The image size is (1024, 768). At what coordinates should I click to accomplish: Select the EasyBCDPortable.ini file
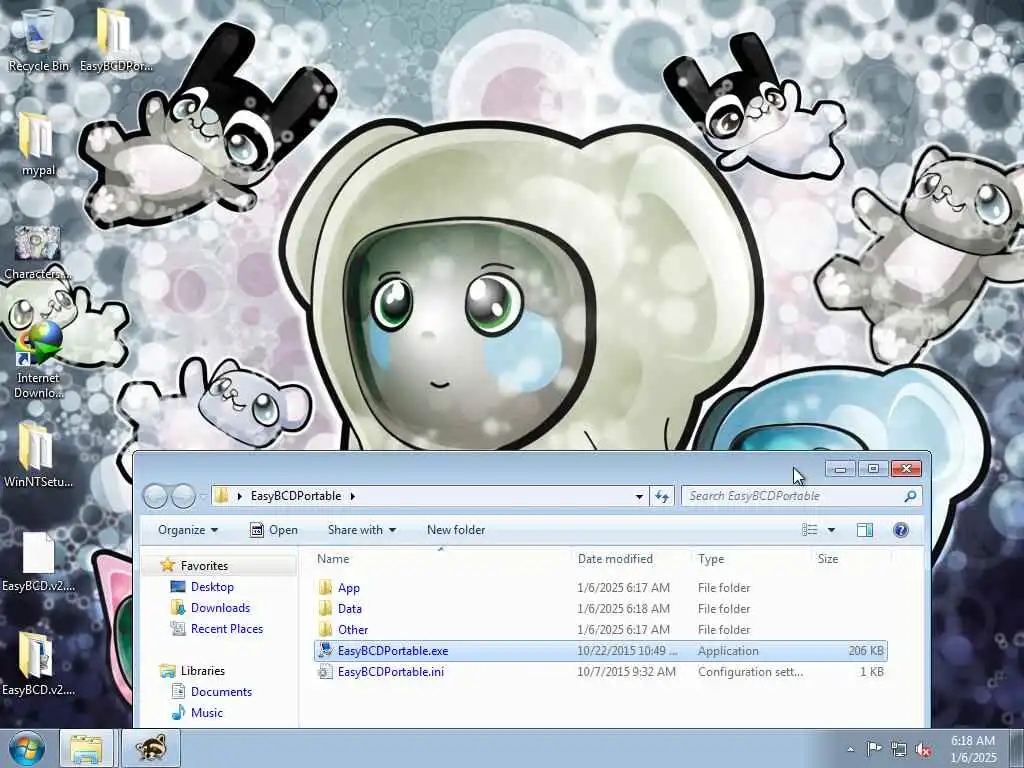point(391,671)
